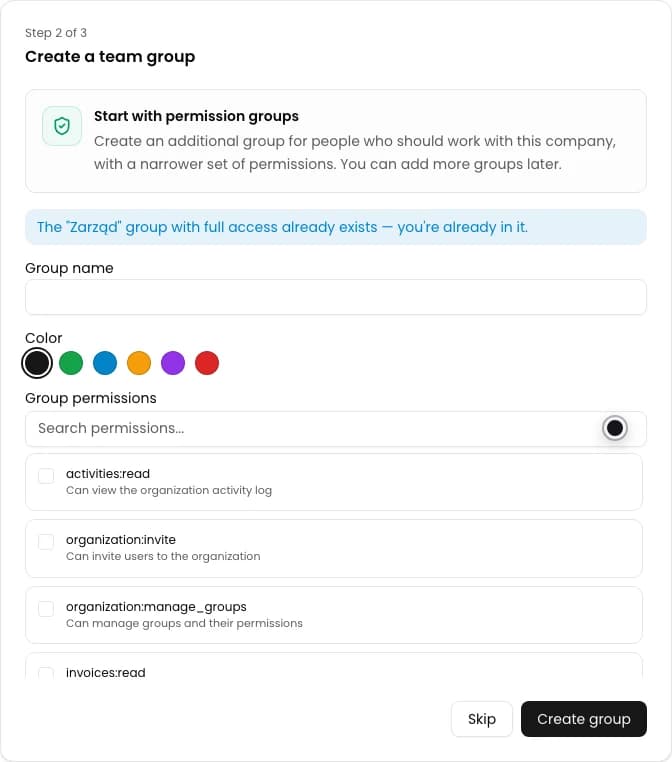Toggle the invoices:read permission checkbox
Image resolution: width=672 pixels, height=762 pixels.
coord(46,674)
